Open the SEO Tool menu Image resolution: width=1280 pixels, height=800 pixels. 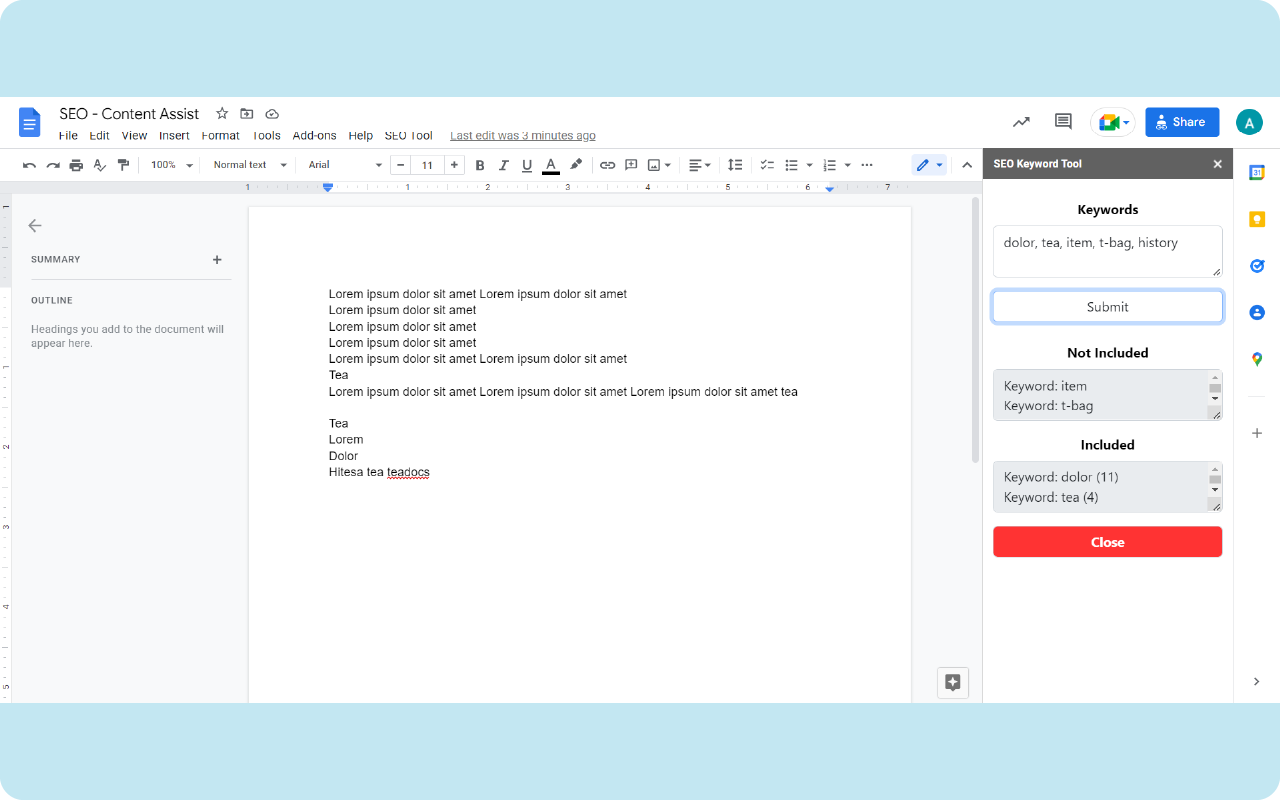point(408,136)
